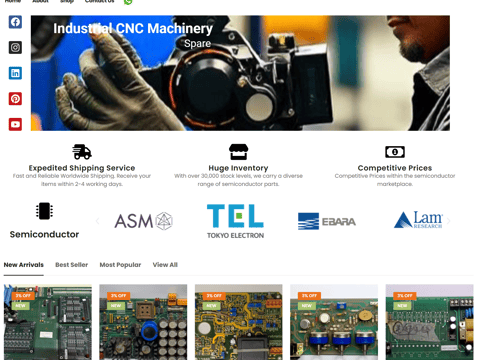Open product board with yellow circuit traces
The width and height of the screenshot is (503, 360).
pos(239,322)
